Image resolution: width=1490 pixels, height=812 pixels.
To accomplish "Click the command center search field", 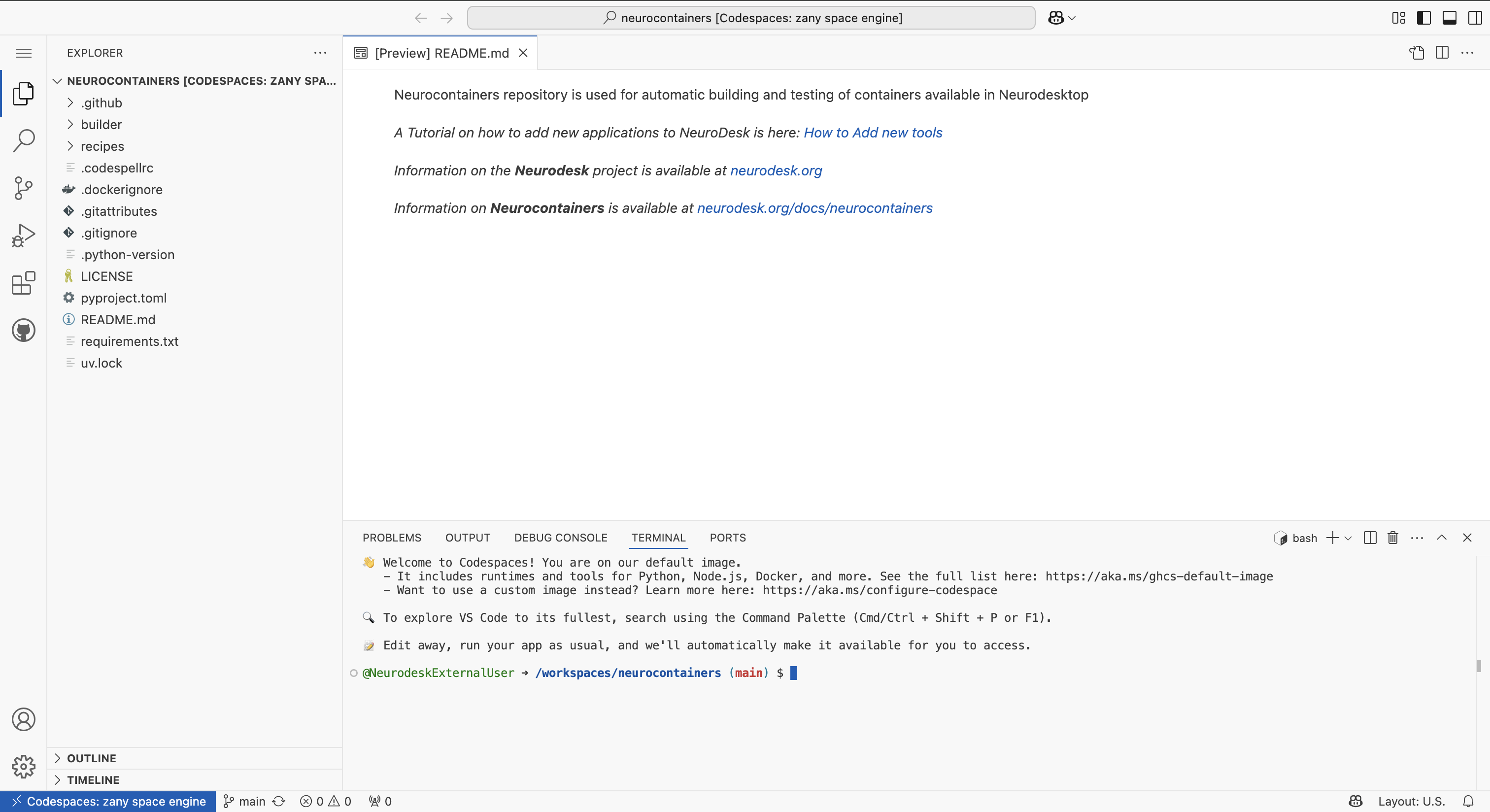I will 751,18.
